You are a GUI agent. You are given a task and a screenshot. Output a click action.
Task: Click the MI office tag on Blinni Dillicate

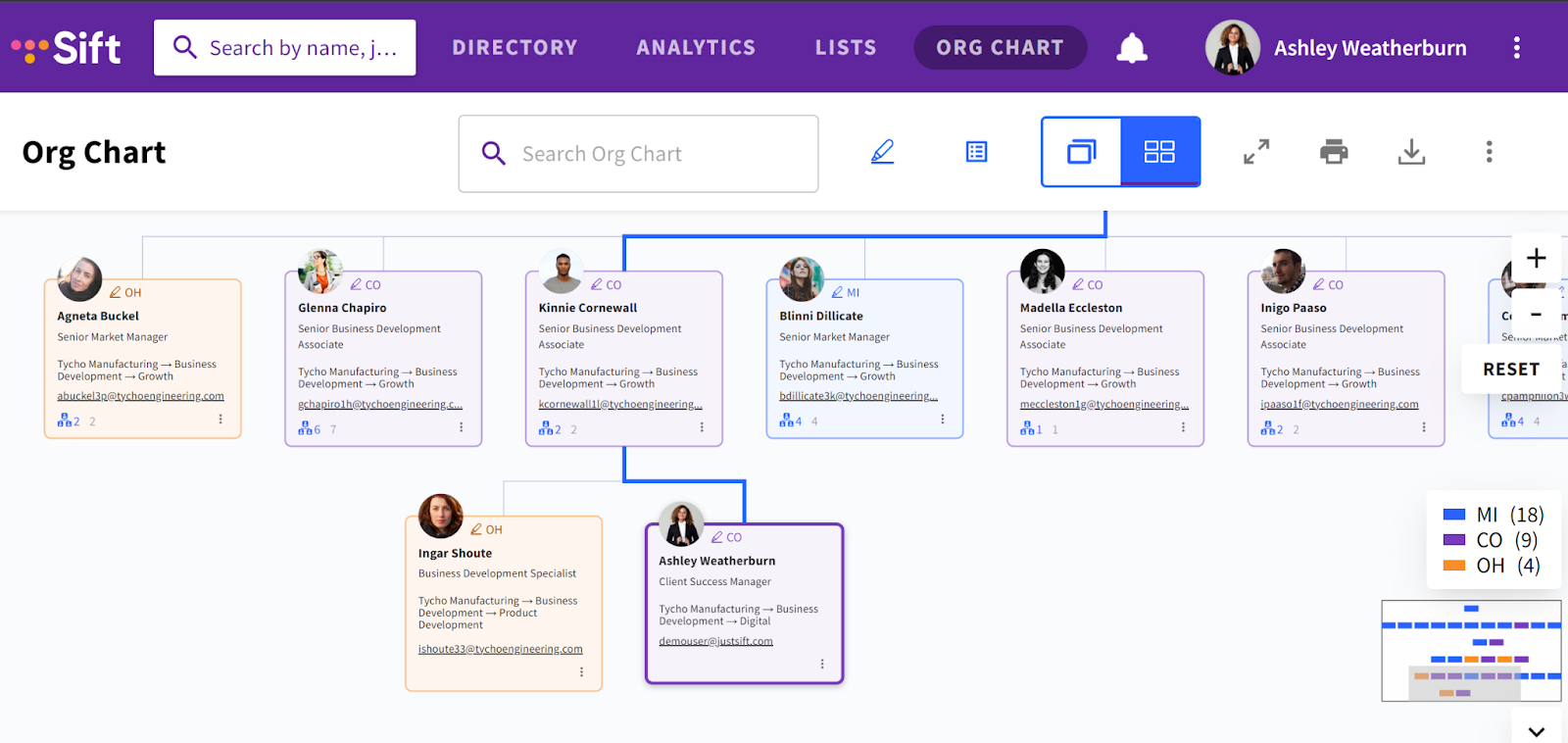[x=846, y=292]
